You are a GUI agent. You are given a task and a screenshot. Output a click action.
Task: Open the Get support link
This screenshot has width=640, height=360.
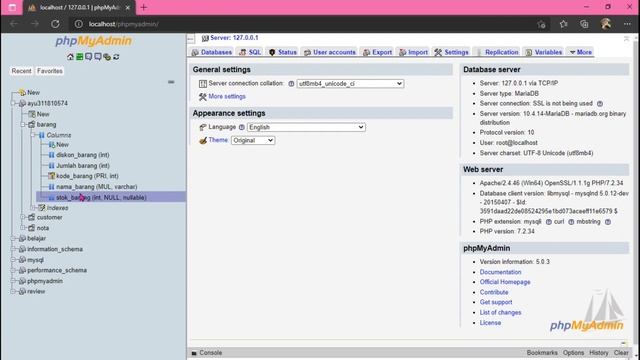pos(496,302)
